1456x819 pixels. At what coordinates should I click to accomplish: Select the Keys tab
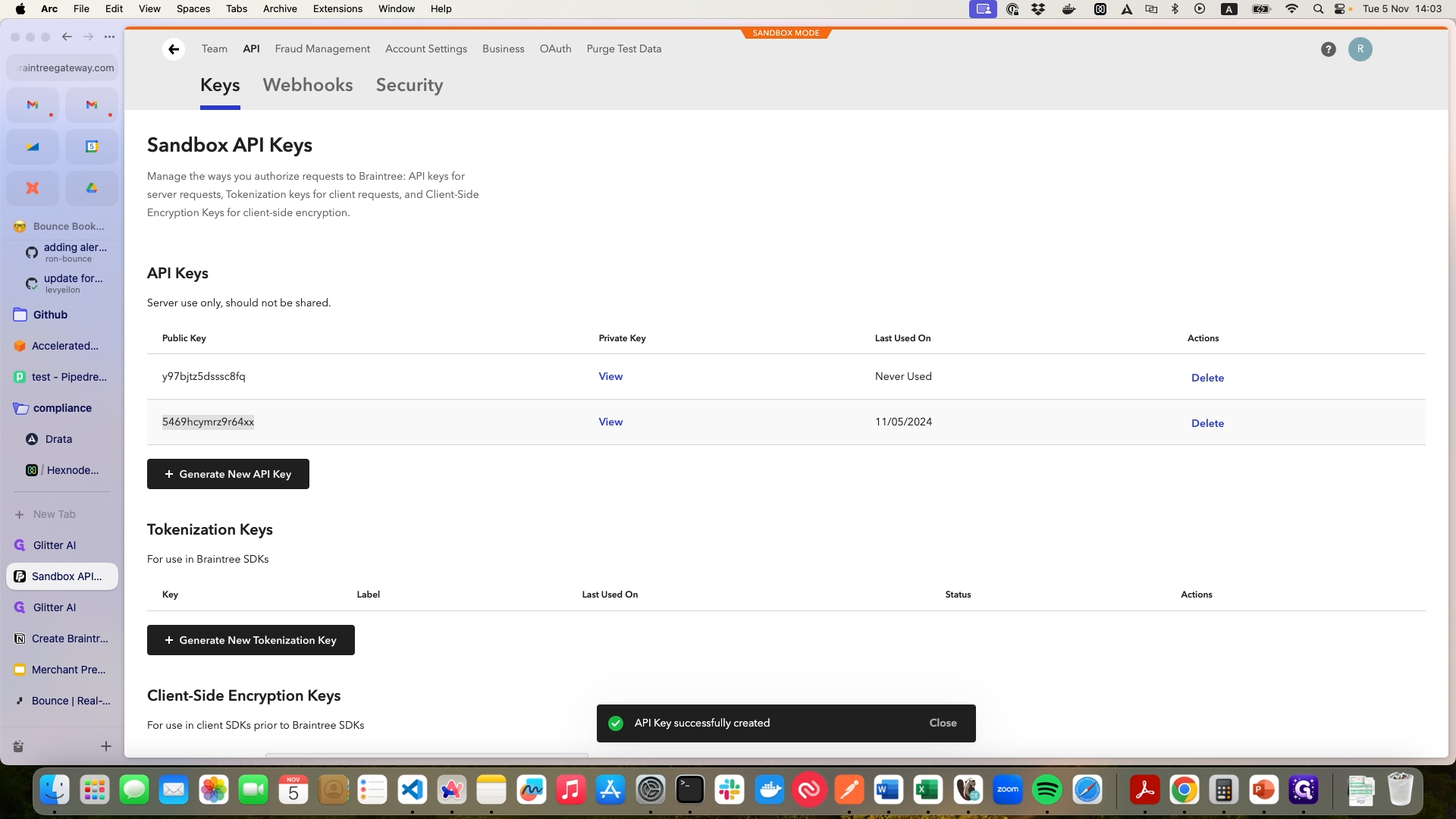pos(220,85)
